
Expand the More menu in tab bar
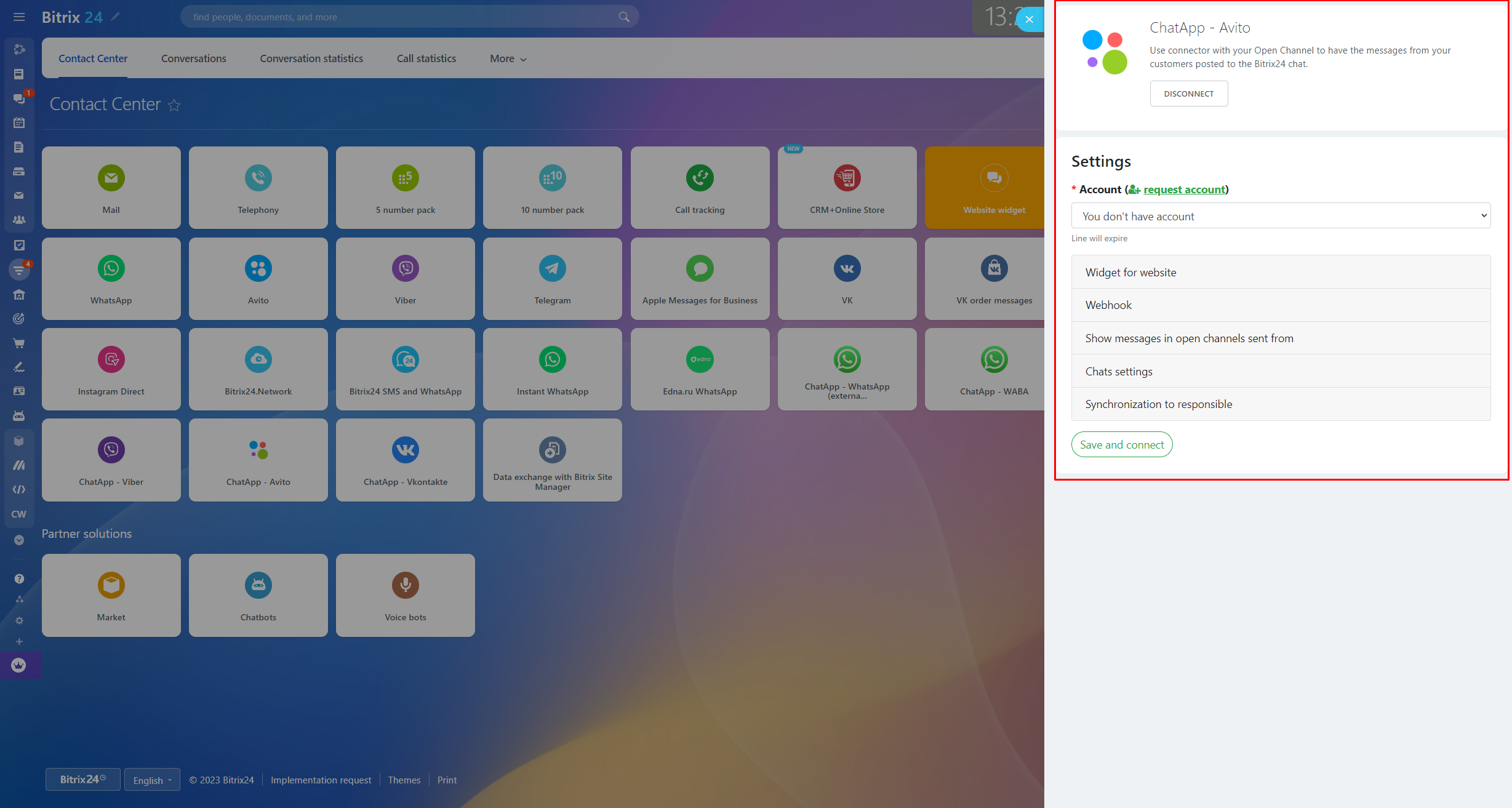coord(508,59)
